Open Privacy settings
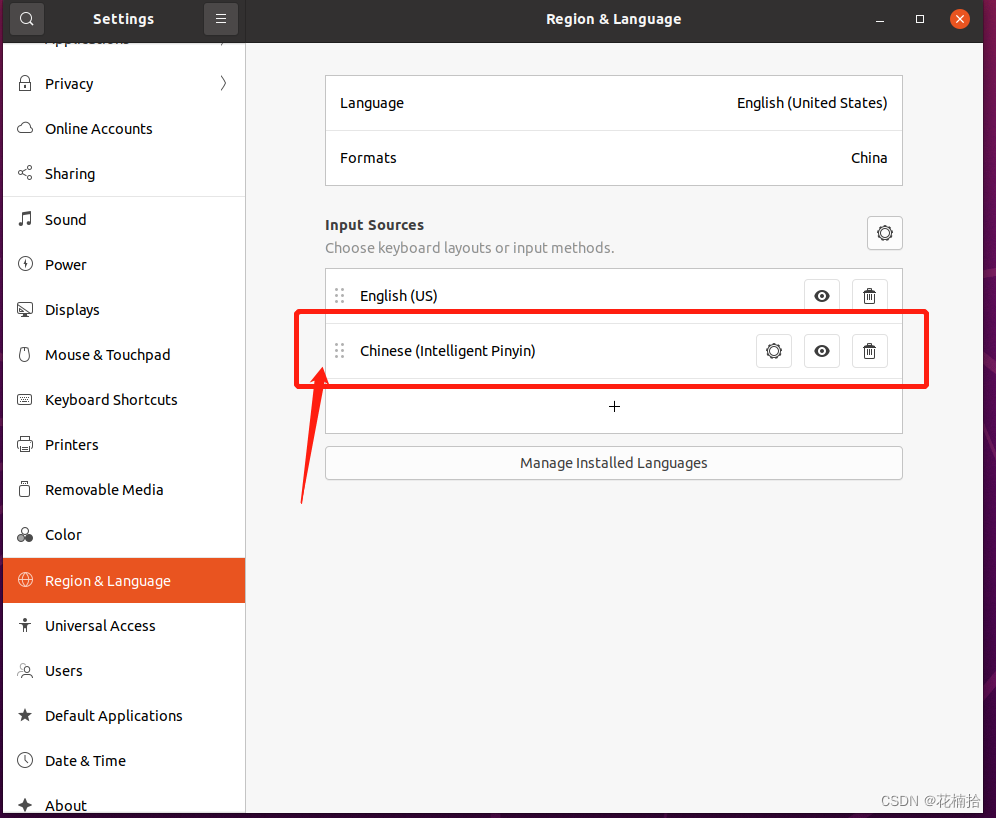This screenshot has width=996, height=818. [x=124, y=84]
